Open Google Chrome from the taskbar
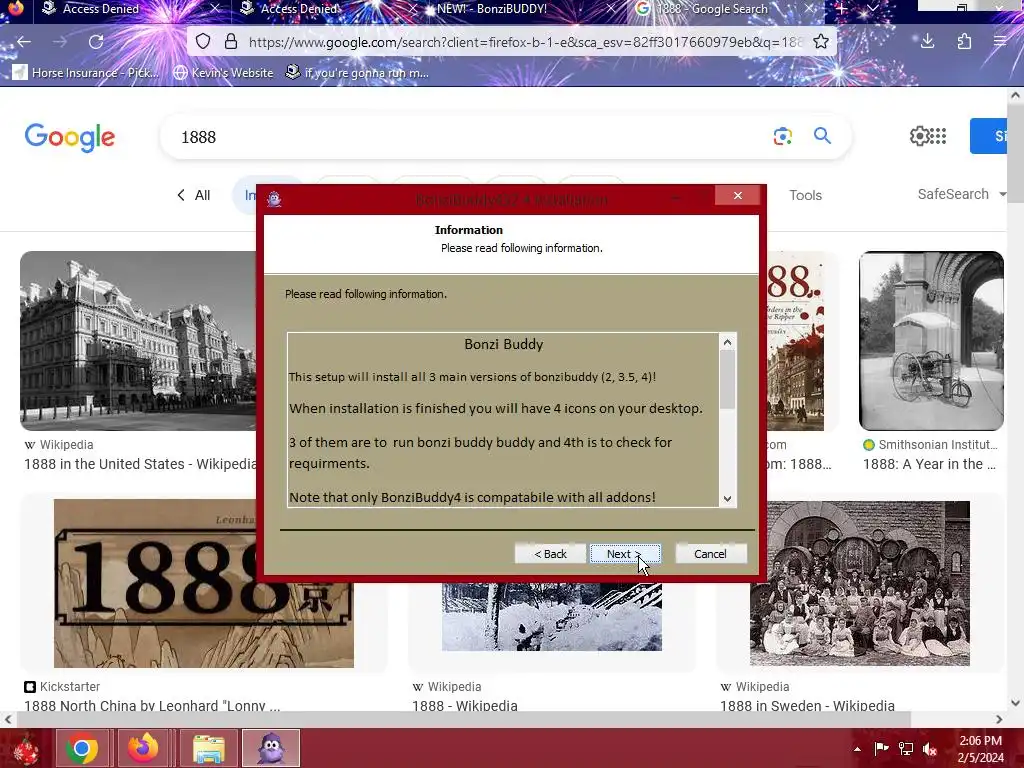1024x768 pixels. tap(82, 748)
